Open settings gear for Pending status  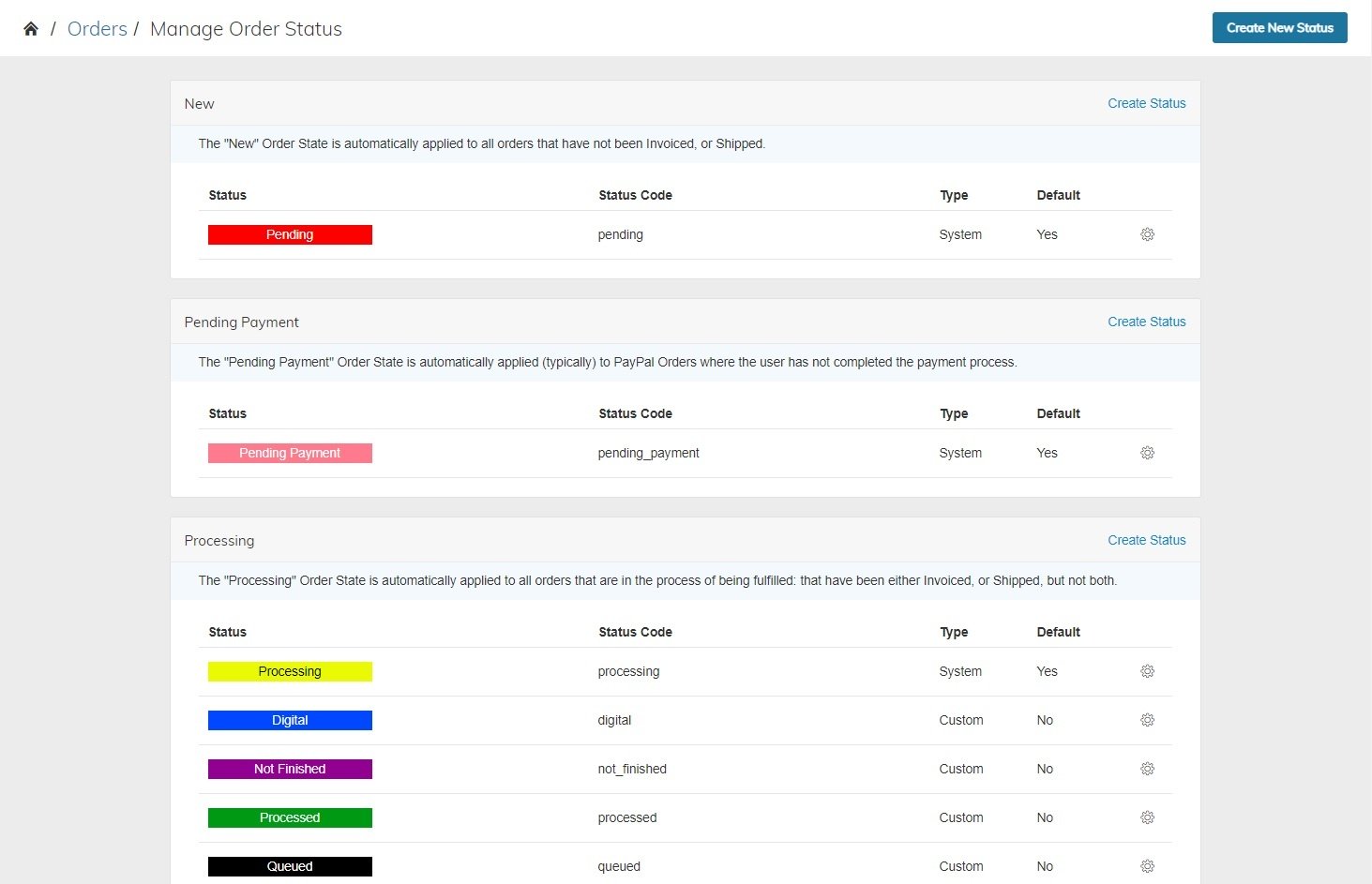tap(1147, 234)
